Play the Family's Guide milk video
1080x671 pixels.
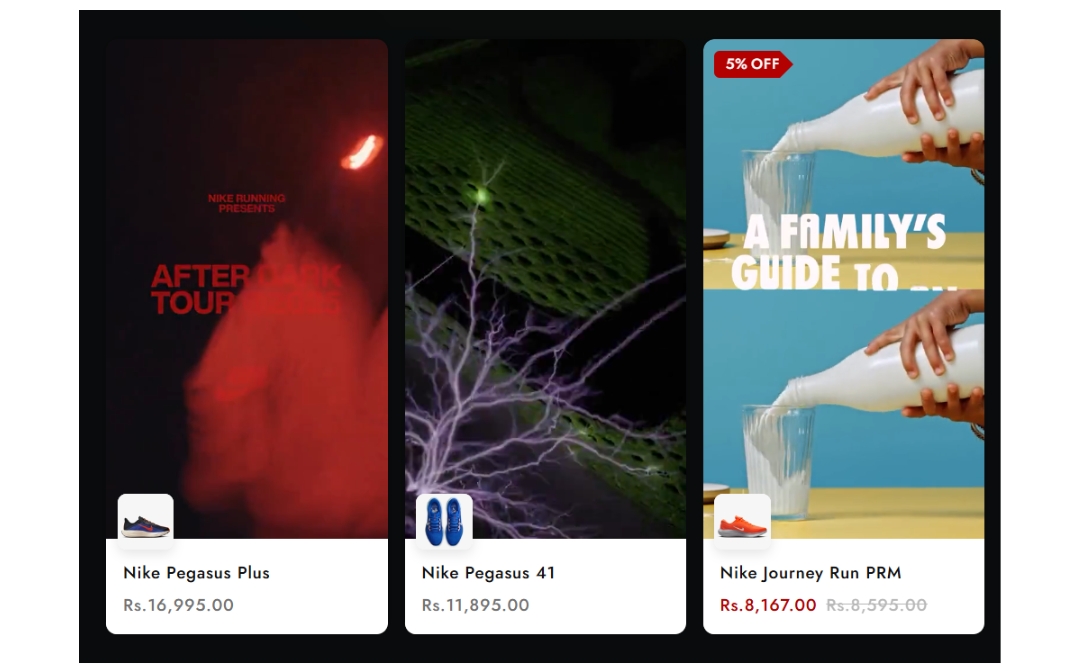tap(844, 289)
